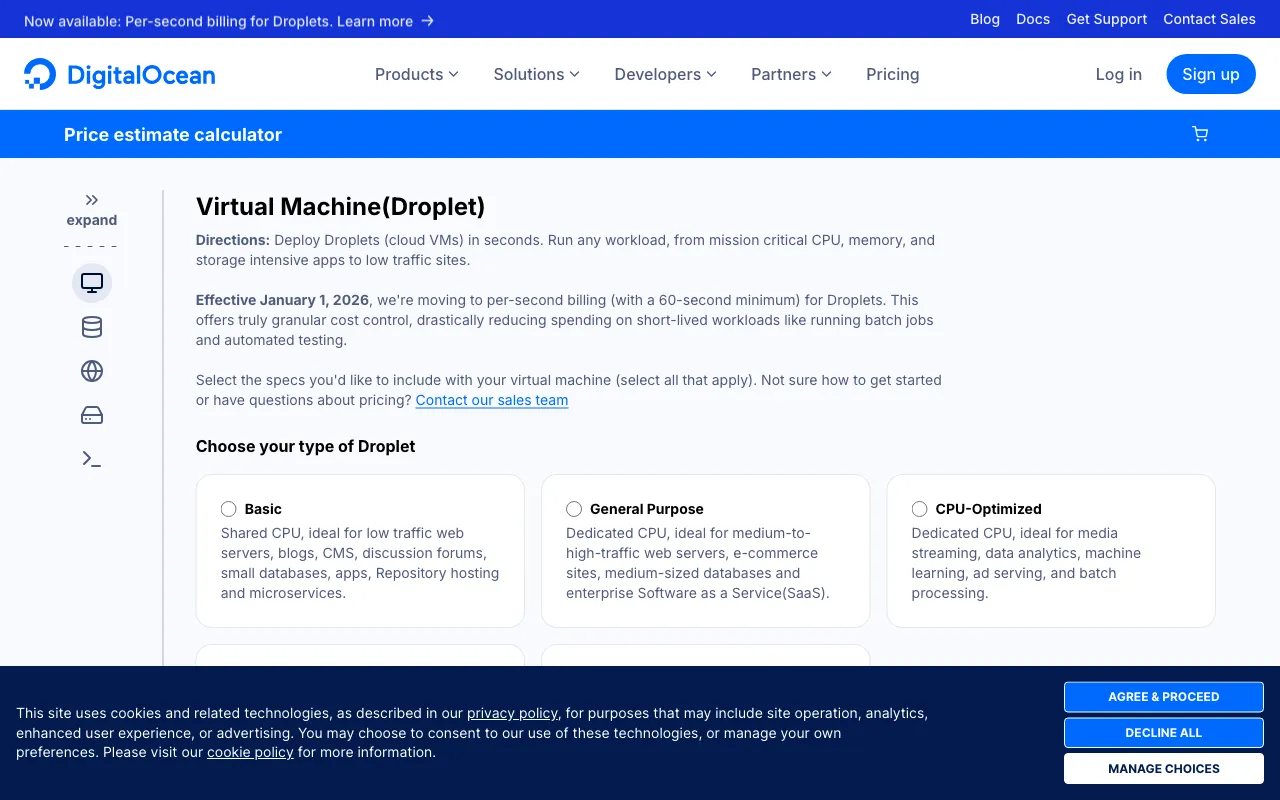Select the database cylinder icon in sidebar
This screenshot has height=800, width=1280.
(x=92, y=327)
